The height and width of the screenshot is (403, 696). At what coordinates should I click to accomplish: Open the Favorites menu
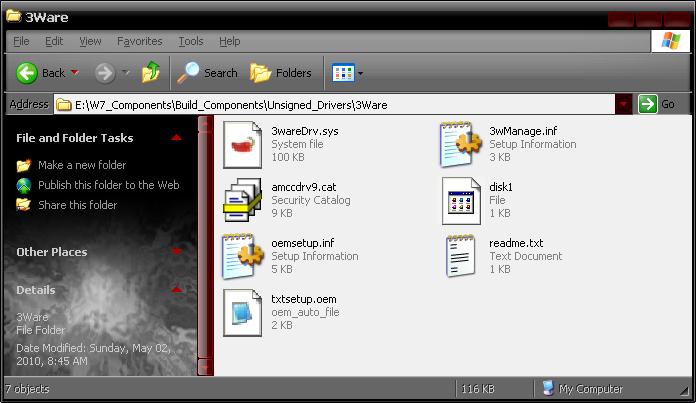pyautogui.click(x=139, y=41)
